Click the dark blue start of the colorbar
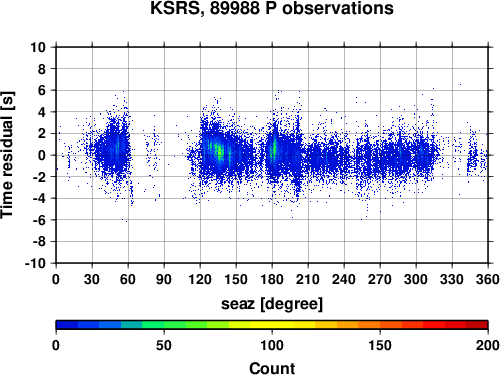The width and height of the screenshot is (500, 375). point(67,325)
